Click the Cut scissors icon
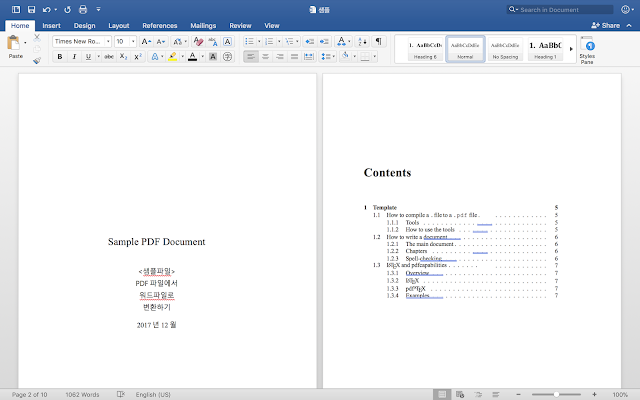The height and width of the screenshot is (400, 640). pos(37,38)
